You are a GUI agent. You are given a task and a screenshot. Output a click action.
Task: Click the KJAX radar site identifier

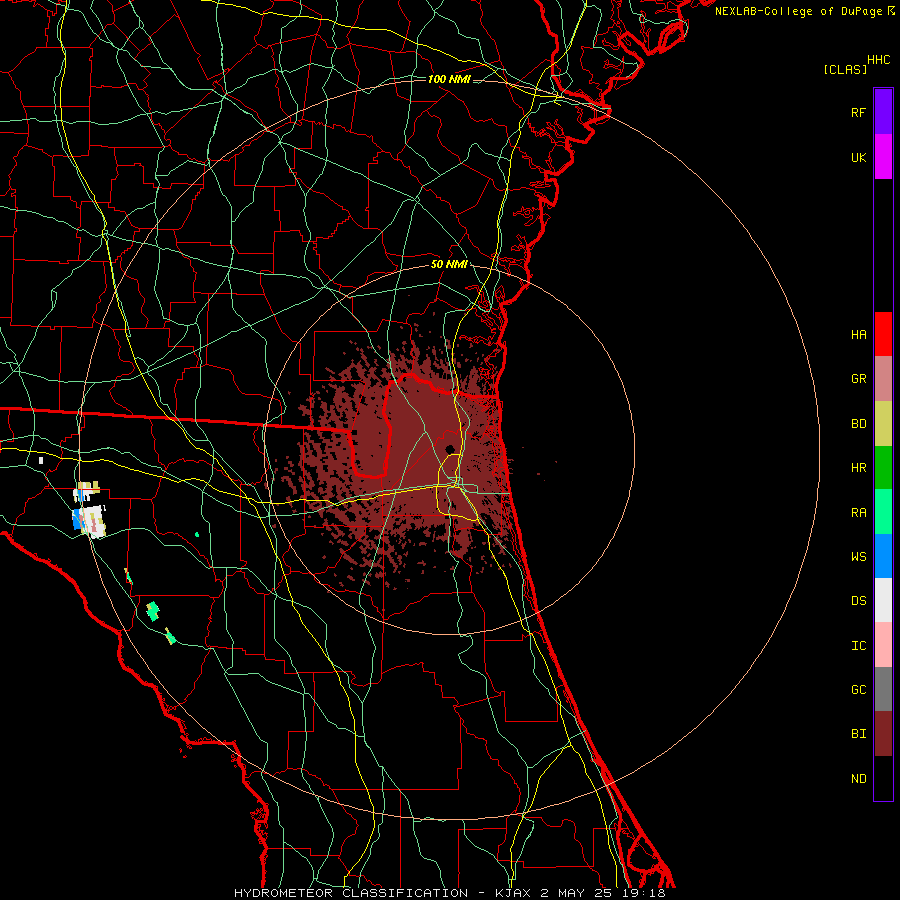click(x=515, y=893)
